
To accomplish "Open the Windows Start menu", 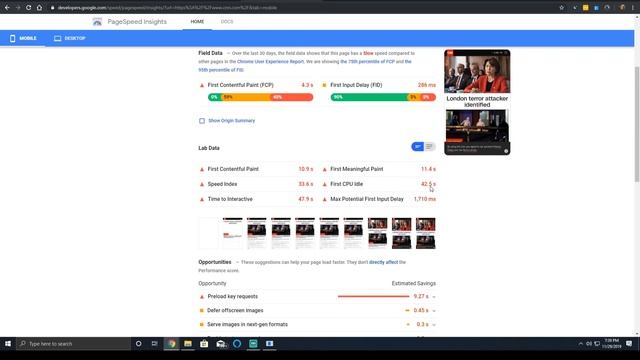I will coord(8,344).
